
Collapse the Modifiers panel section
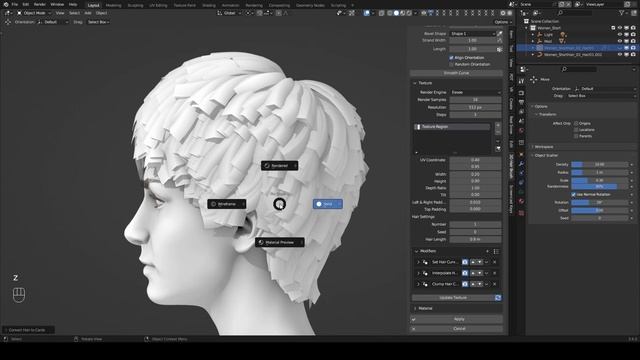[416, 251]
